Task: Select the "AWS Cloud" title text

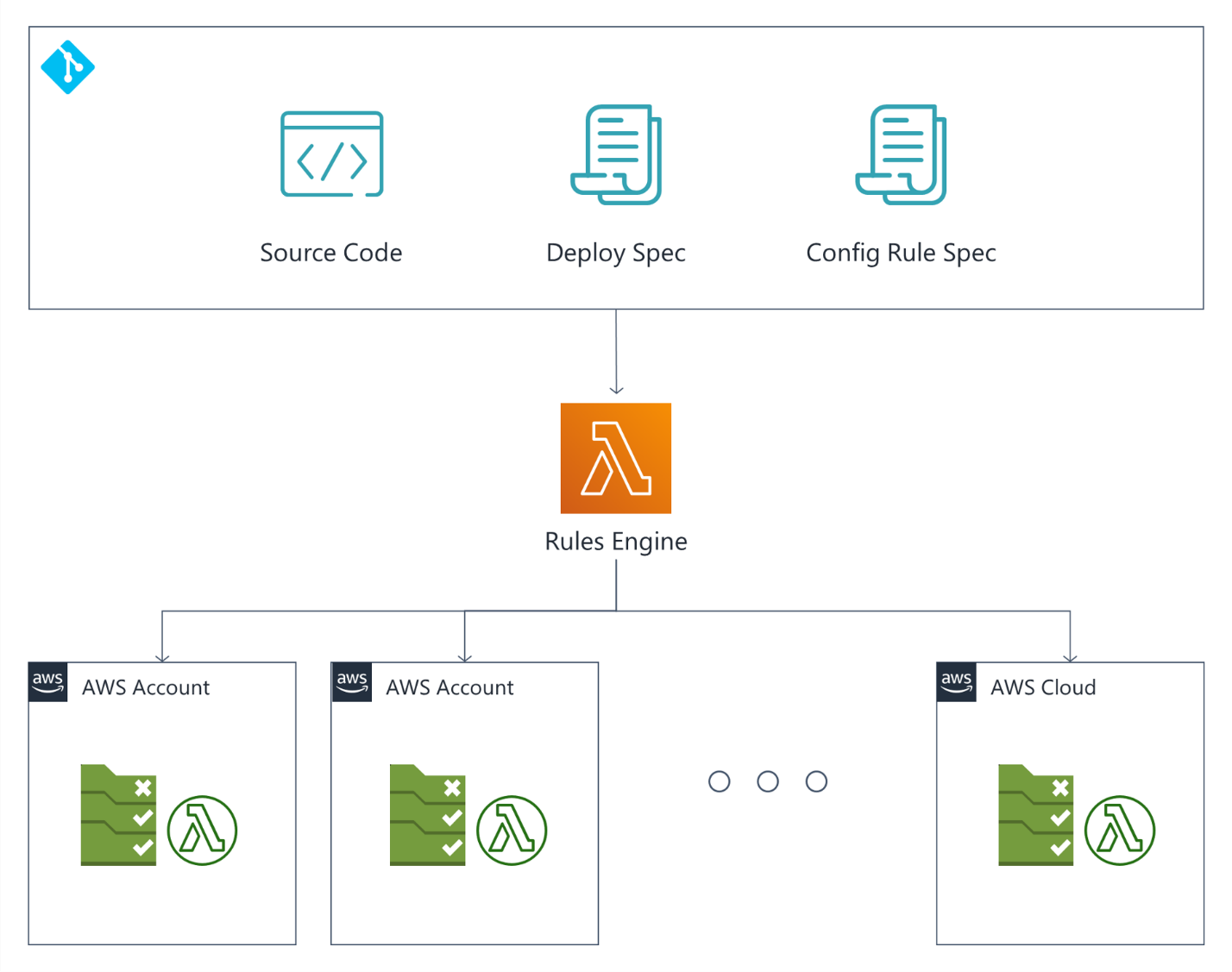Action: click(1043, 687)
